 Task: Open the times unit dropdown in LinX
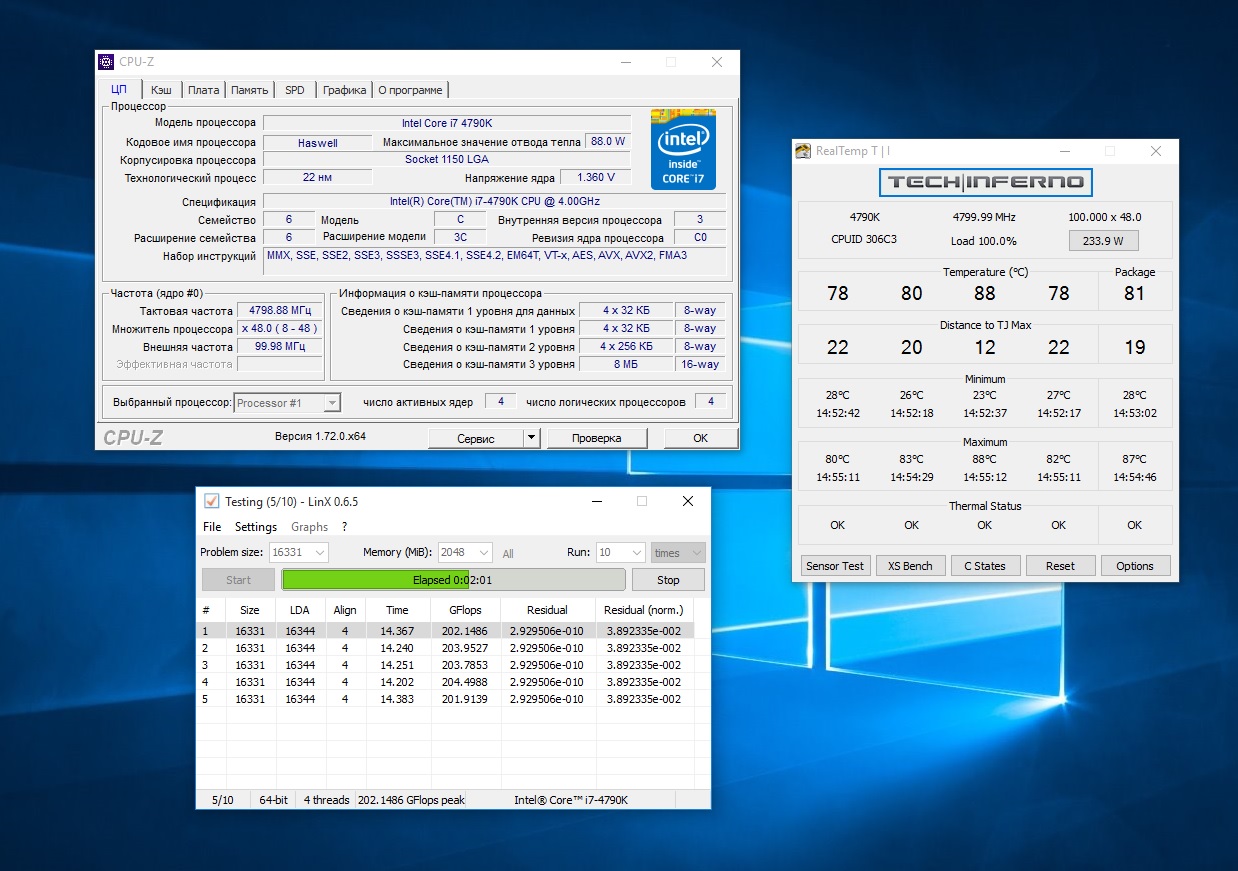click(678, 552)
